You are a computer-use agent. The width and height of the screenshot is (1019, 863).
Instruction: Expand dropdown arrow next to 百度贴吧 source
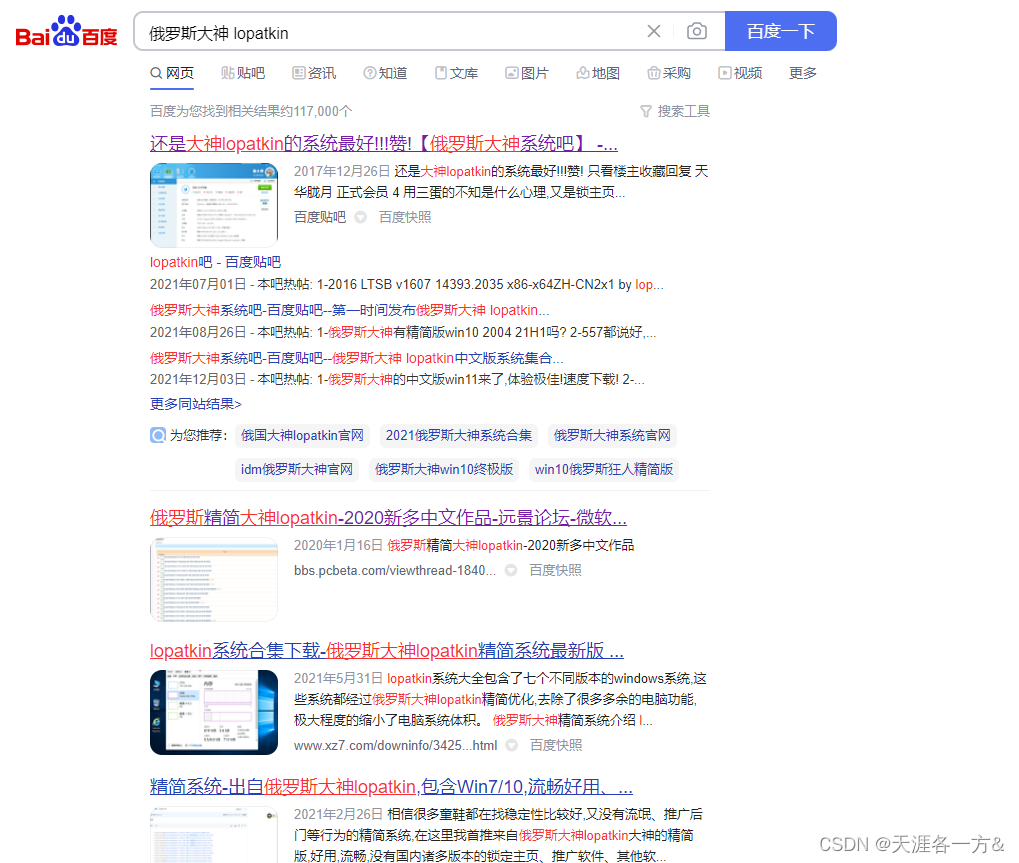pos(361,217)
